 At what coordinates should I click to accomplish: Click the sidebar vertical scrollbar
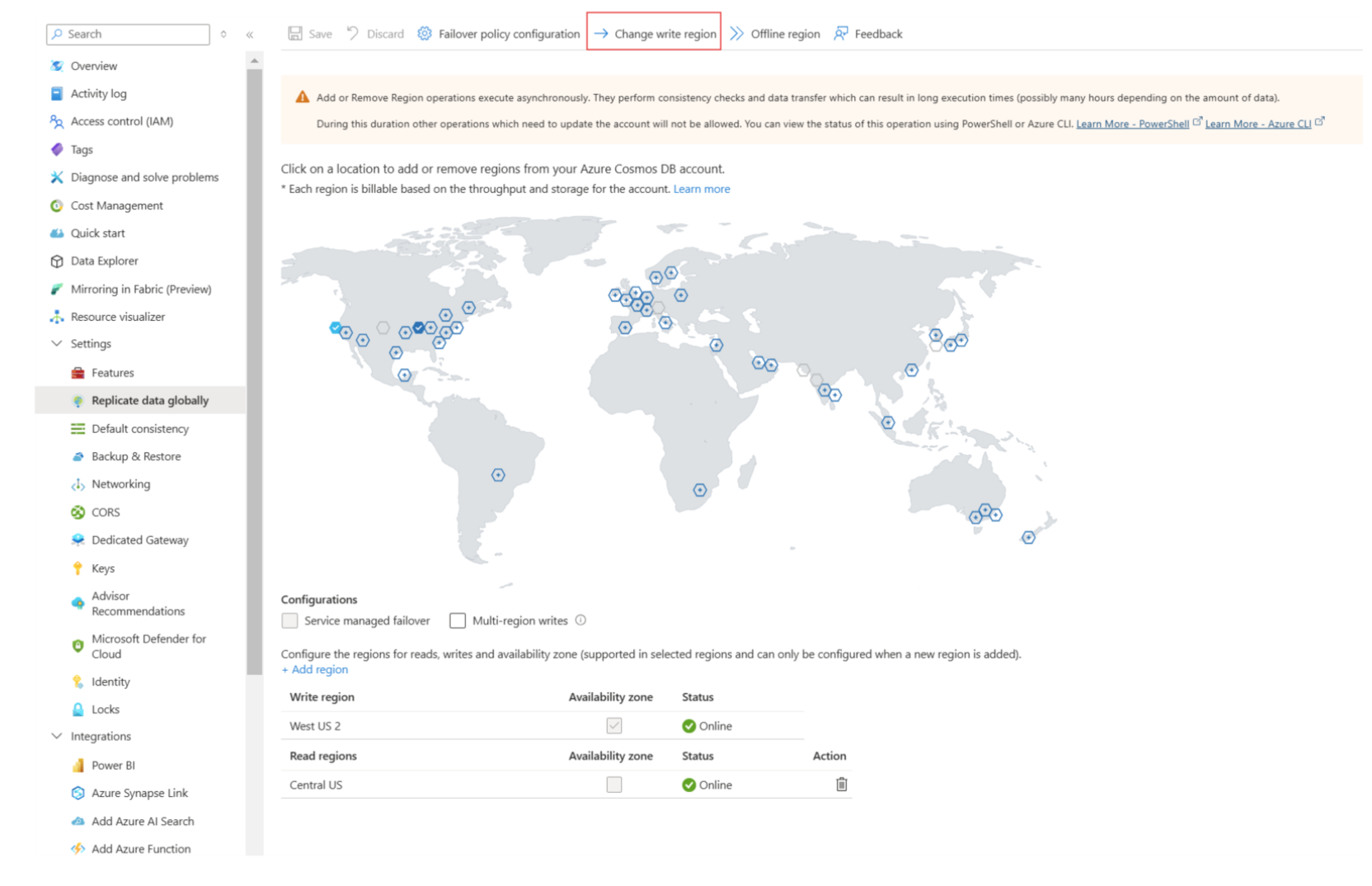[254, 371]
